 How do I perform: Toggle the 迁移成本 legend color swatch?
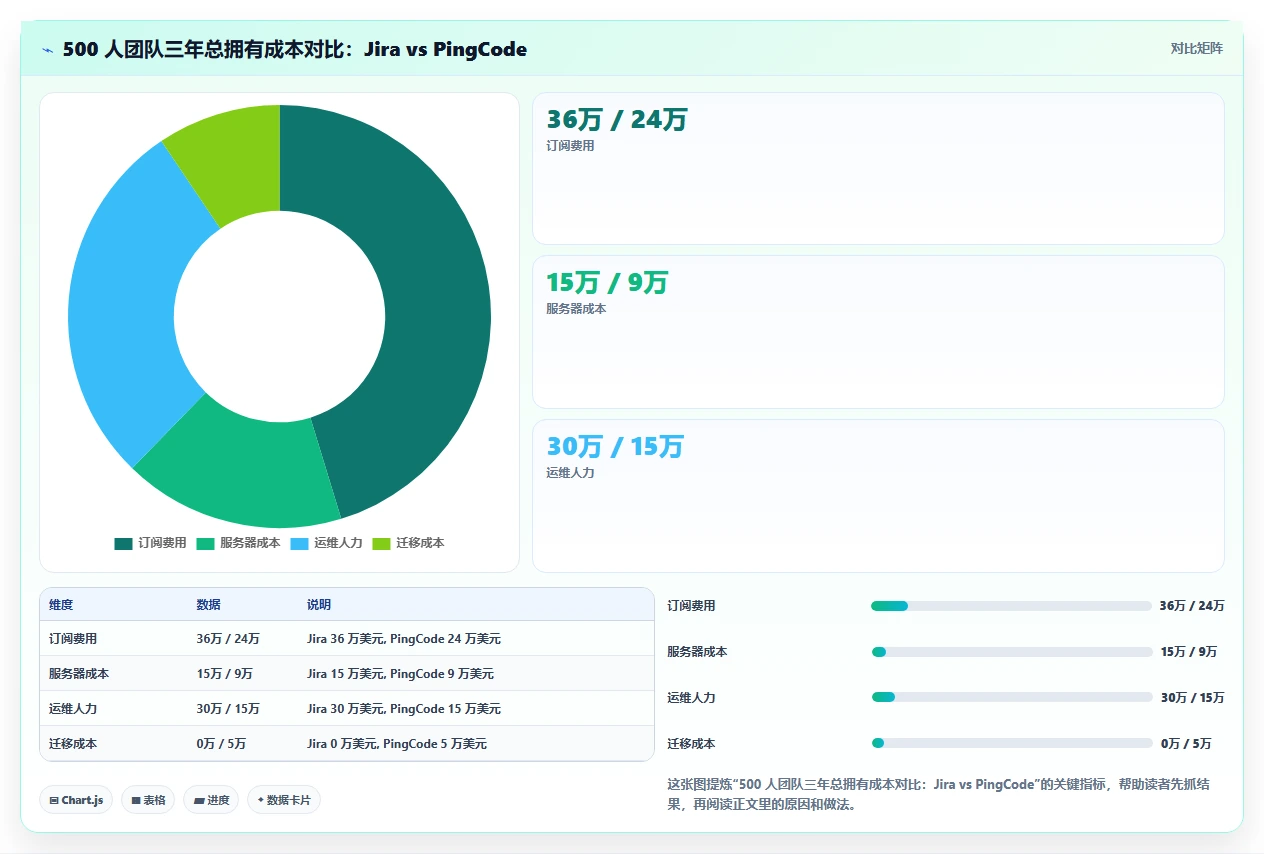pyautogui.click(x=381, y=543)
